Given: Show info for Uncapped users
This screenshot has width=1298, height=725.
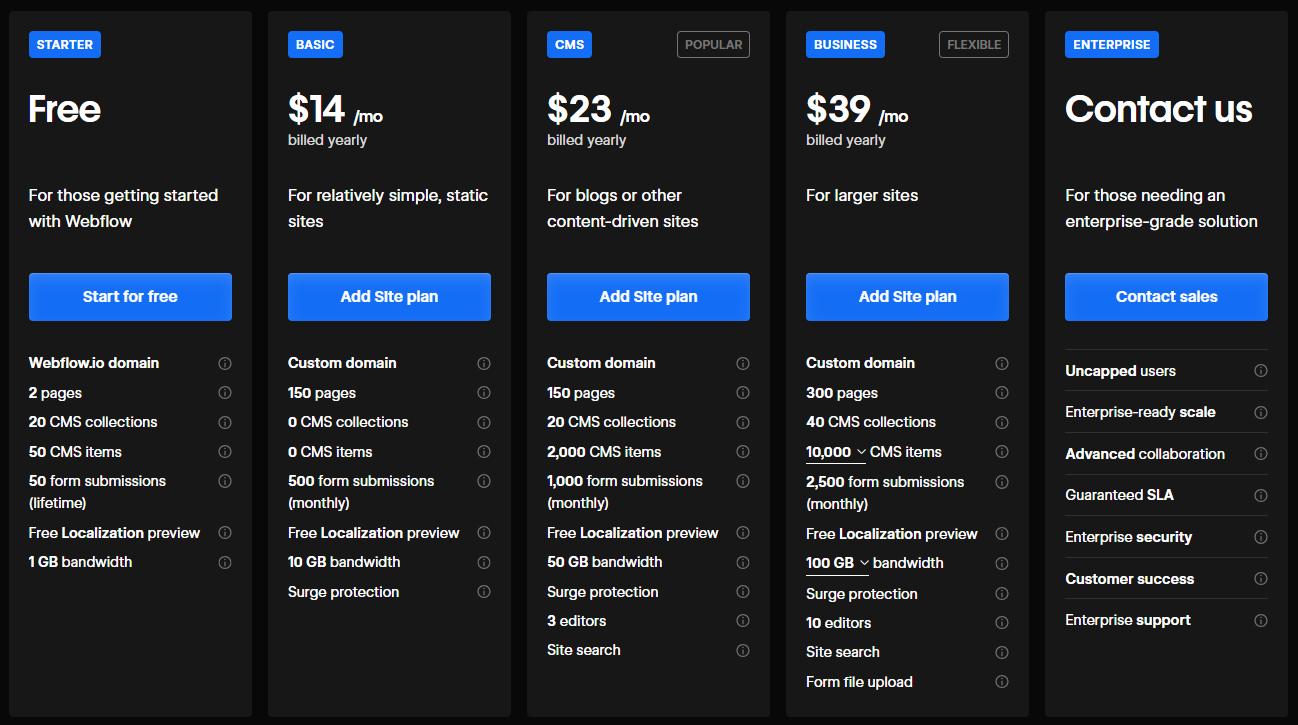Looking at the screenshot, I should [x=1261, y=371].
